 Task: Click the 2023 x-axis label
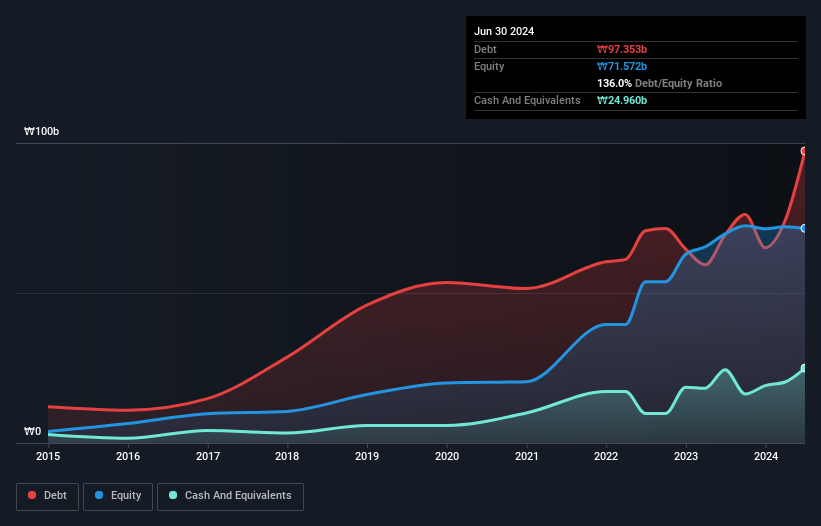686,456
